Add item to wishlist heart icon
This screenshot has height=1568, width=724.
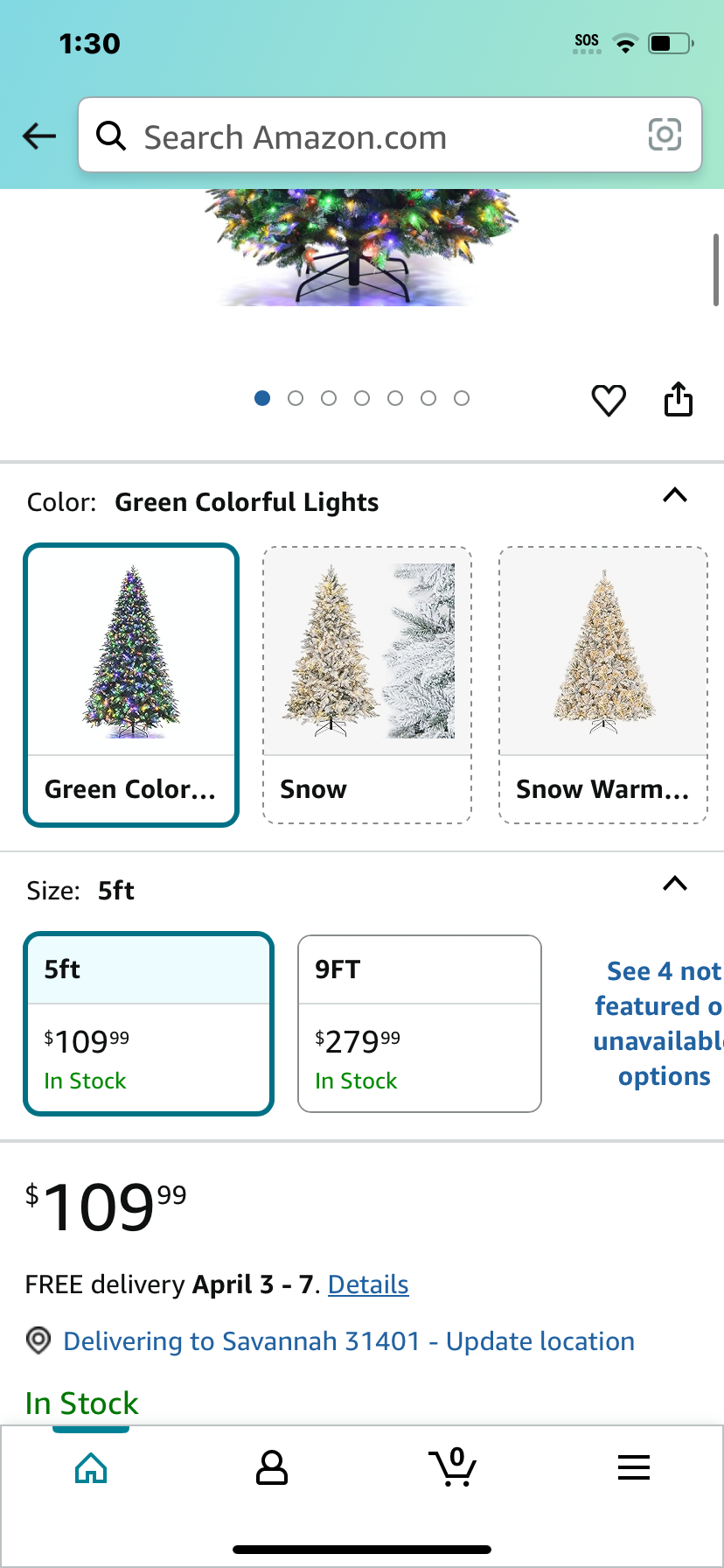[x=609, y=400]
